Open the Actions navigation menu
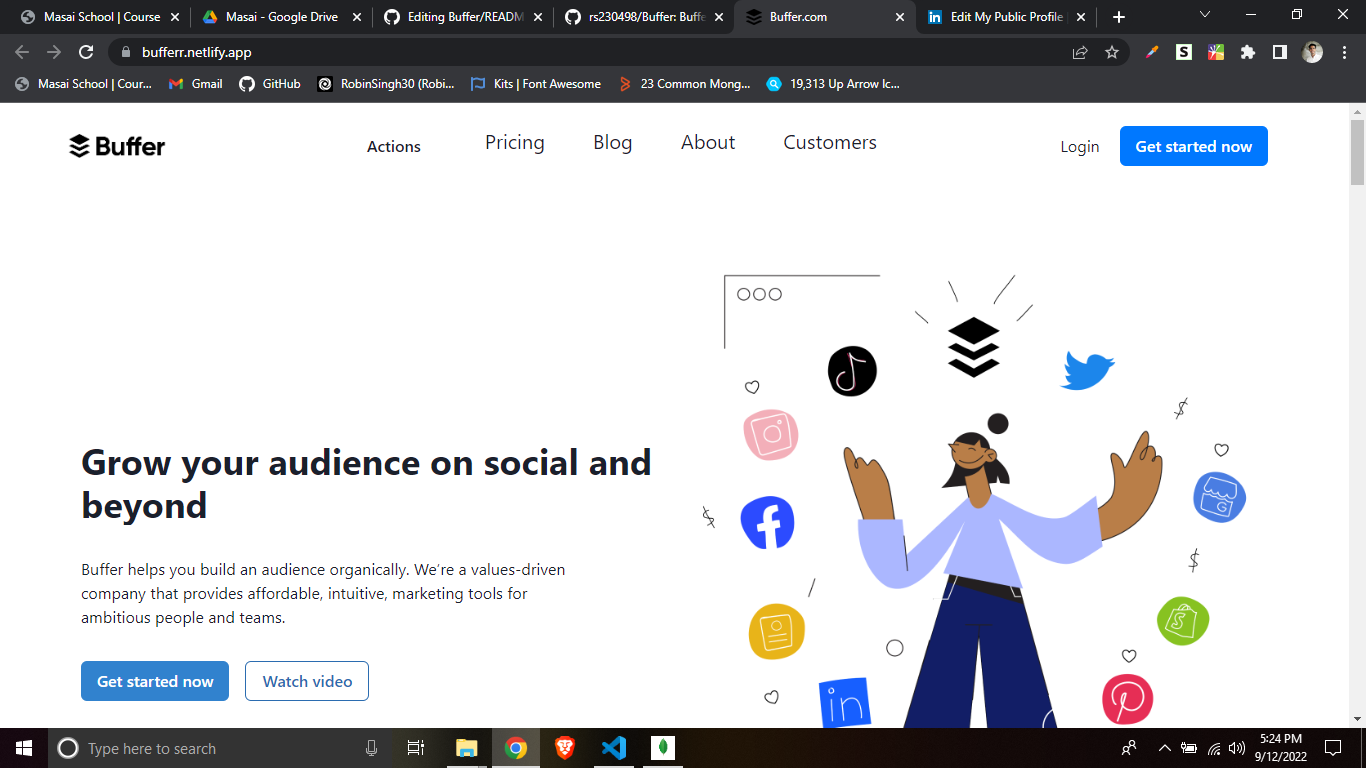This screenshot has height=768, width=1366. point(394,146)
